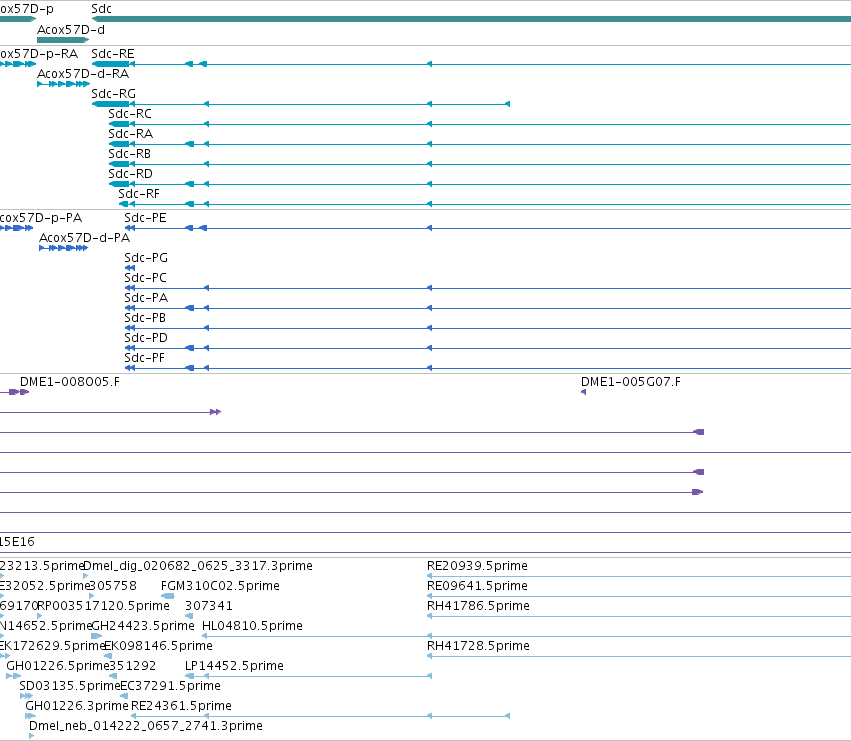Select the Sdc-RD transcript label

click(130, 174)
